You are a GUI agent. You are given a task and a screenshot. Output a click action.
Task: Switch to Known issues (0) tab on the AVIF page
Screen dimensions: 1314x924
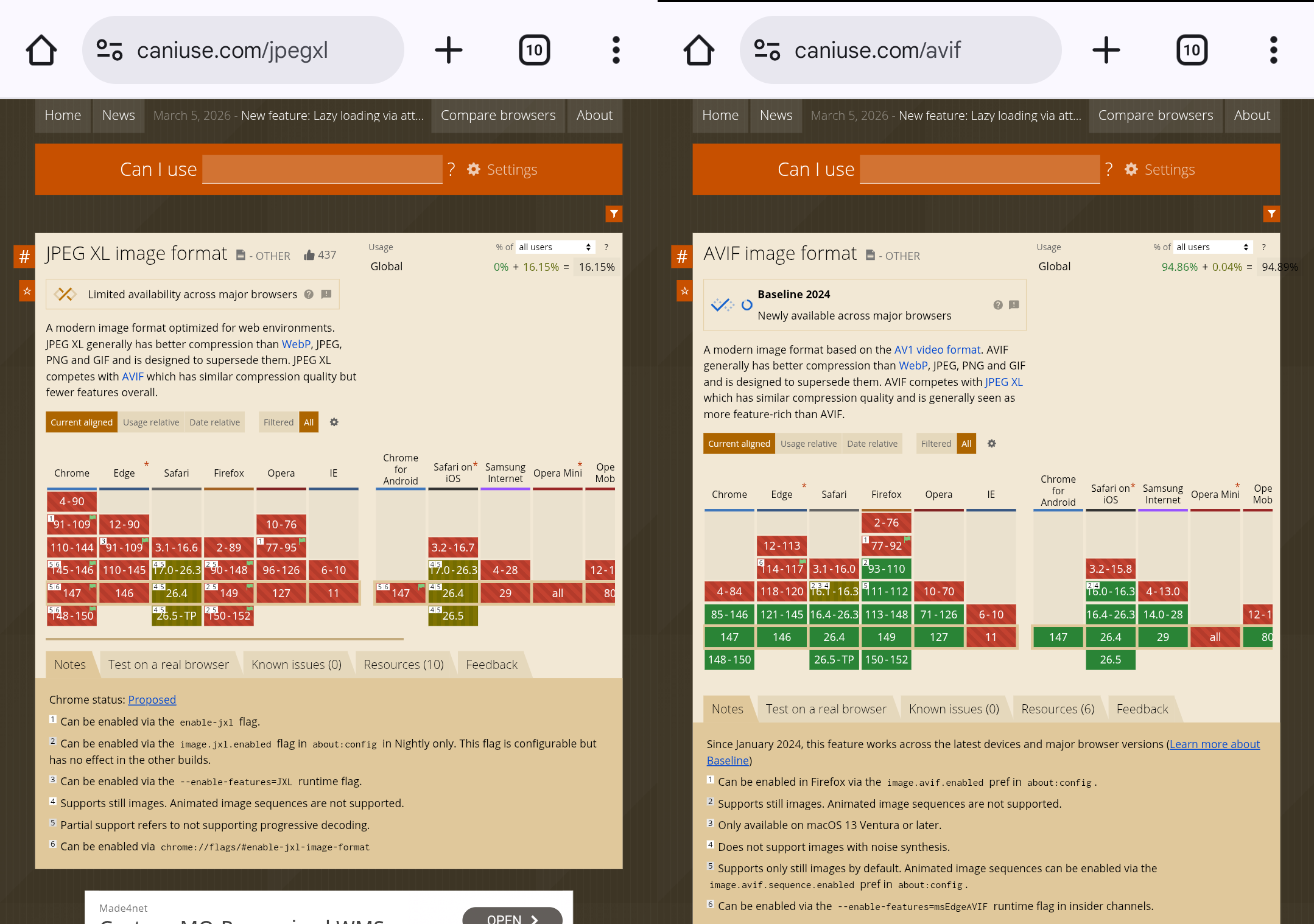[954, 709]
